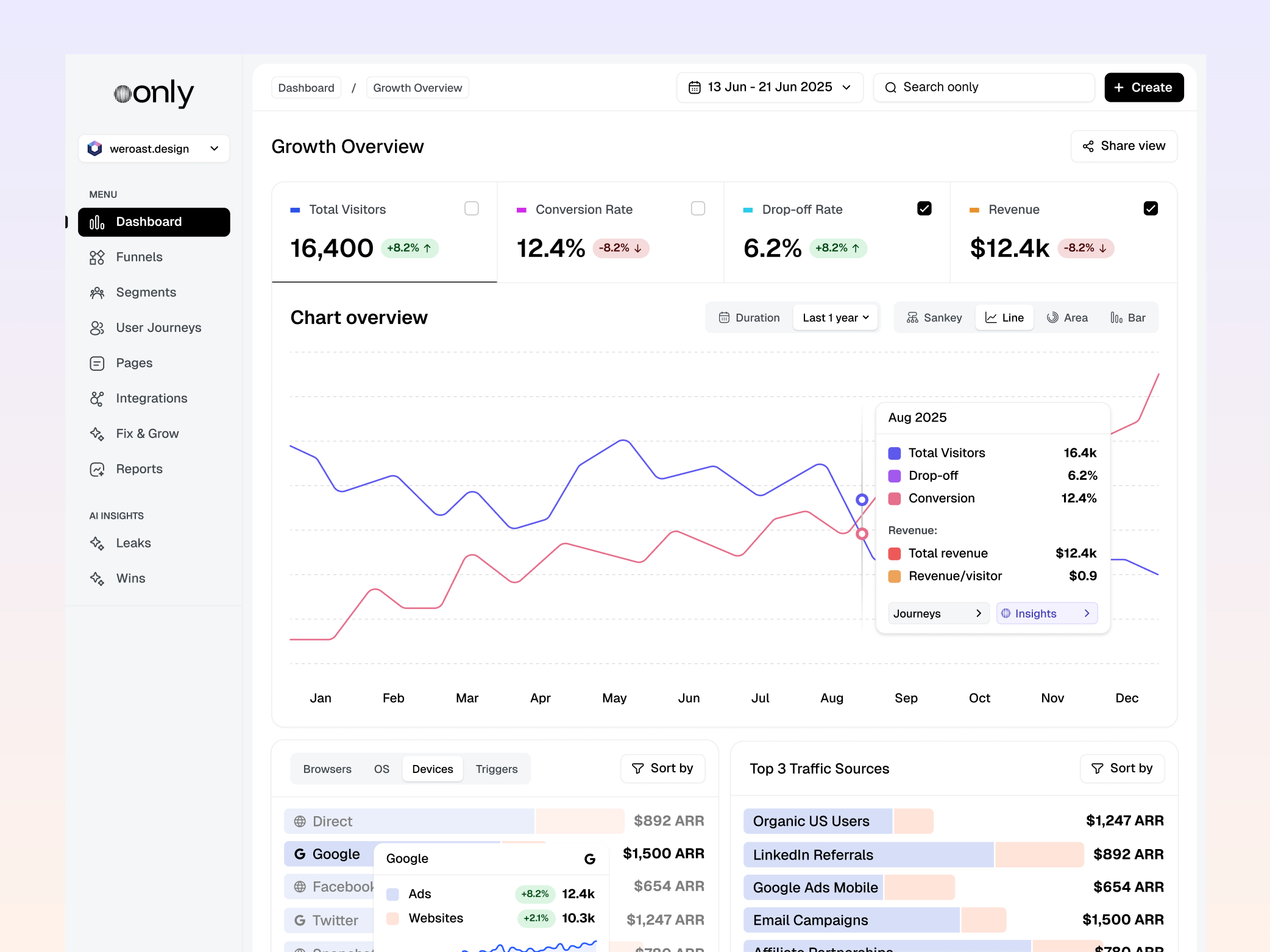This screenshot has height=952, width=1270.
Task: Select the User Journeys icon
Action: click(97, 328)
